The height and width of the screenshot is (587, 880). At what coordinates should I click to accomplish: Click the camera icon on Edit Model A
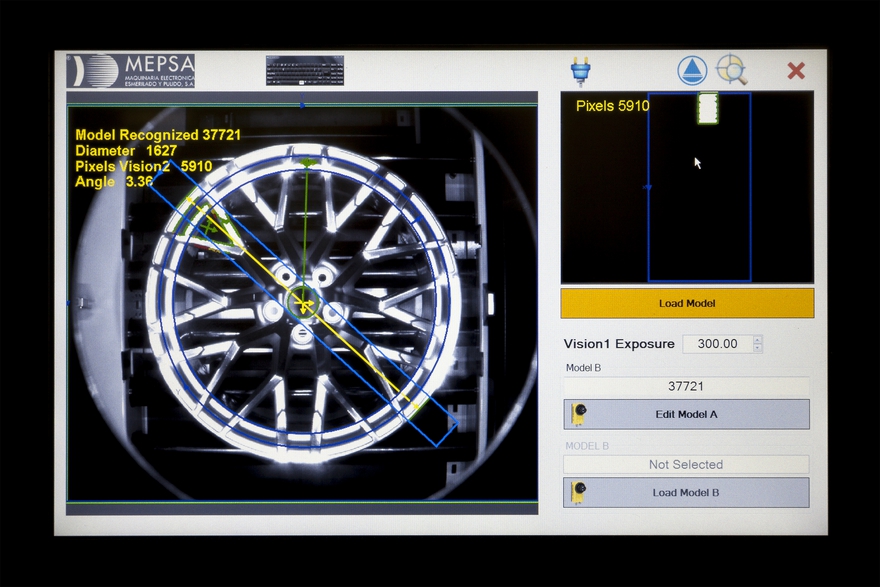(577, 414)
